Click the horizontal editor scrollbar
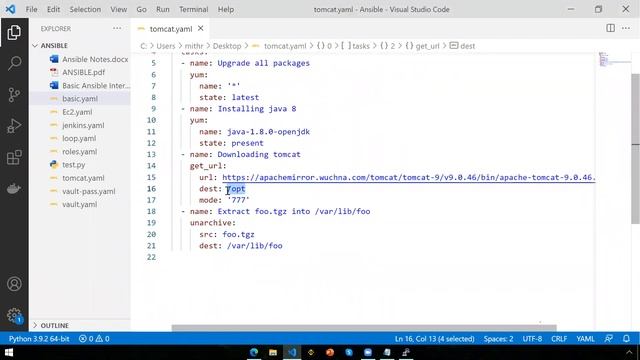Viewport: 640px width, 360px height. [364, 328]
